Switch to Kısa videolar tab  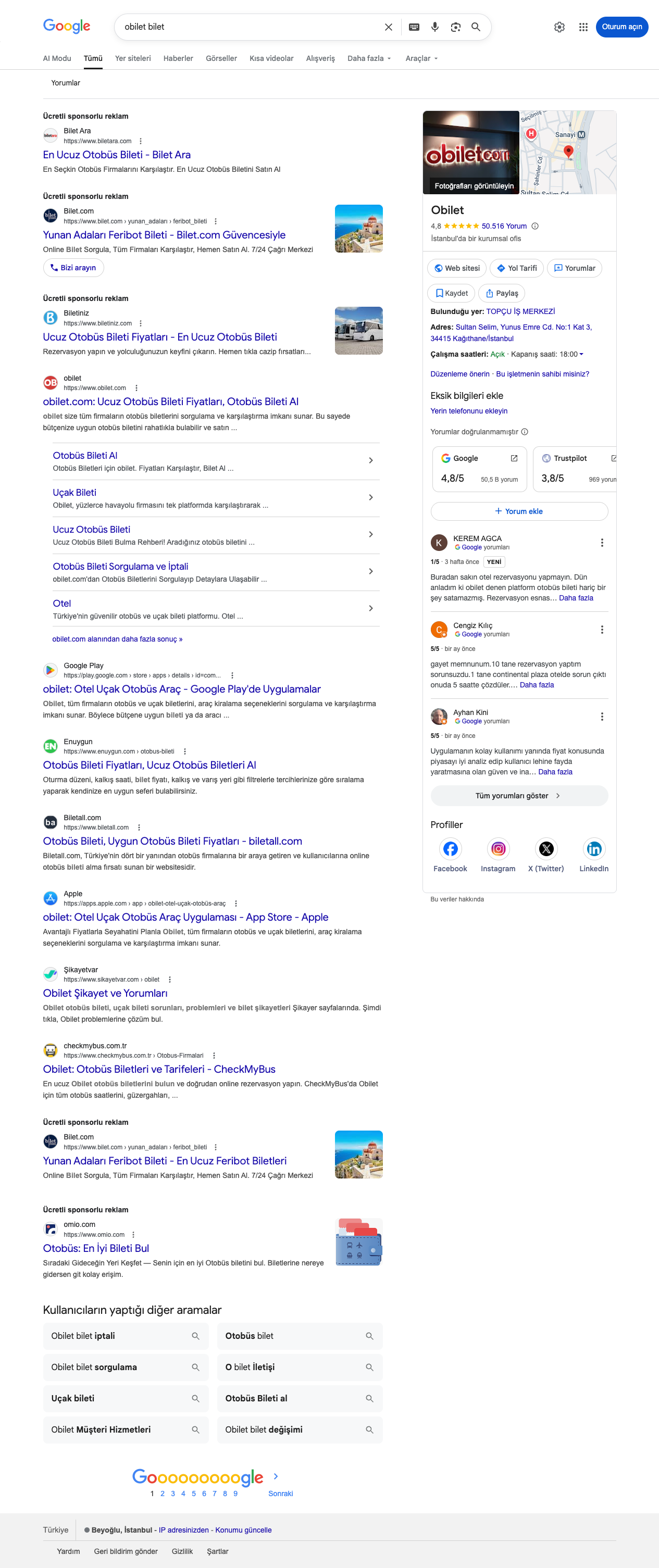pyautogui.click(x=271, y=58)
